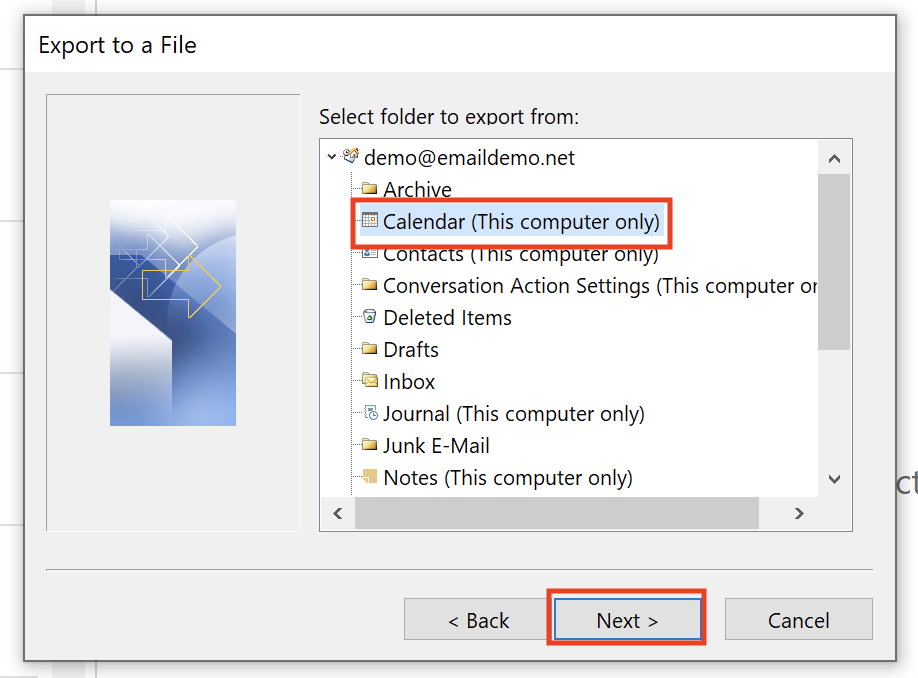Click the Notes sticky-note icon
The width and height of the screenshot is (918, 678).
[369, 476]
